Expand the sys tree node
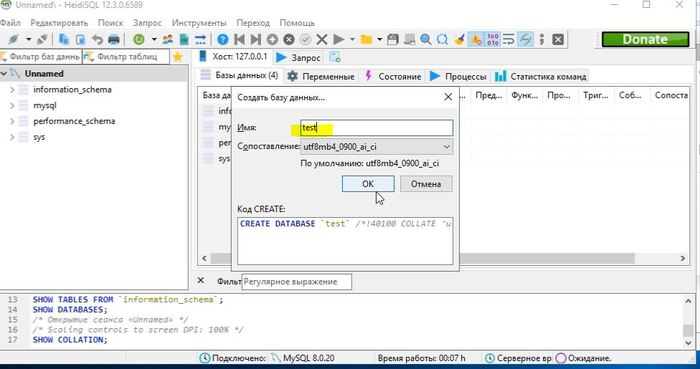The image size is (700, 369). [12, 137]
